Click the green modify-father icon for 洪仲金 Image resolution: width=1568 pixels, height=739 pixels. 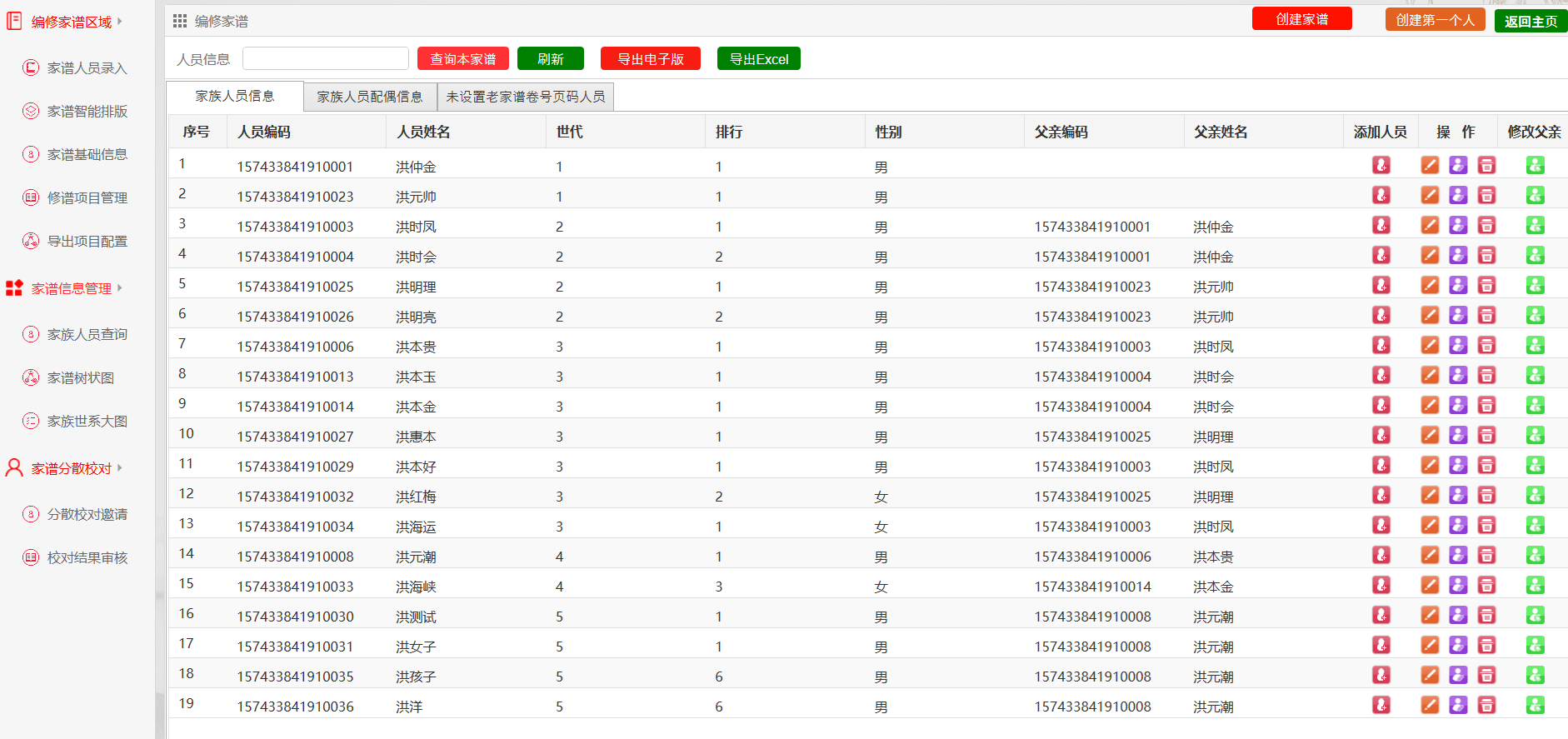click(1536, 165)
